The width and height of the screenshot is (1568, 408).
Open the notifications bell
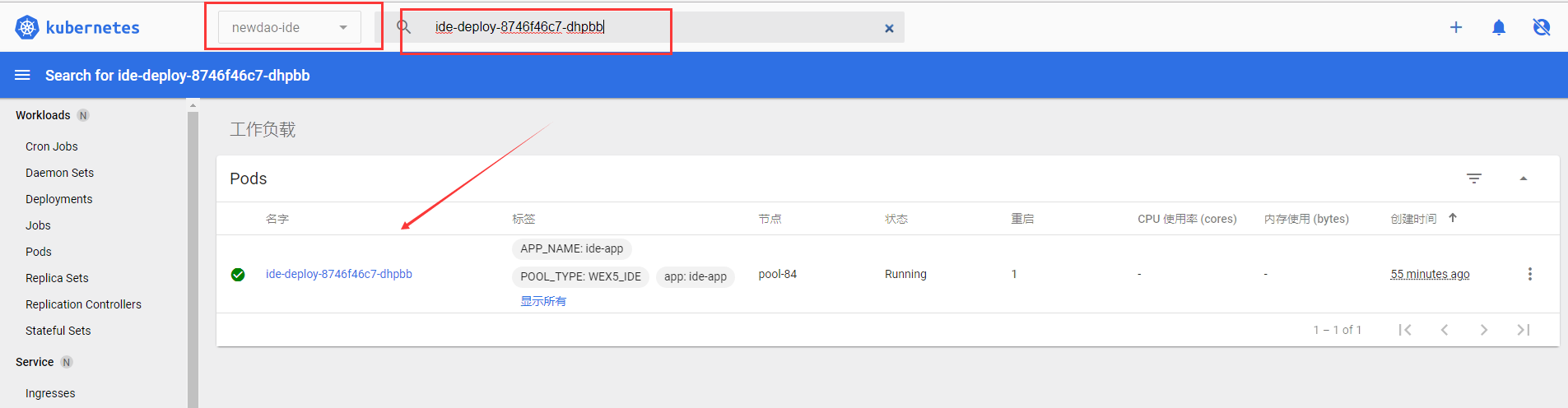point(1498,27)
